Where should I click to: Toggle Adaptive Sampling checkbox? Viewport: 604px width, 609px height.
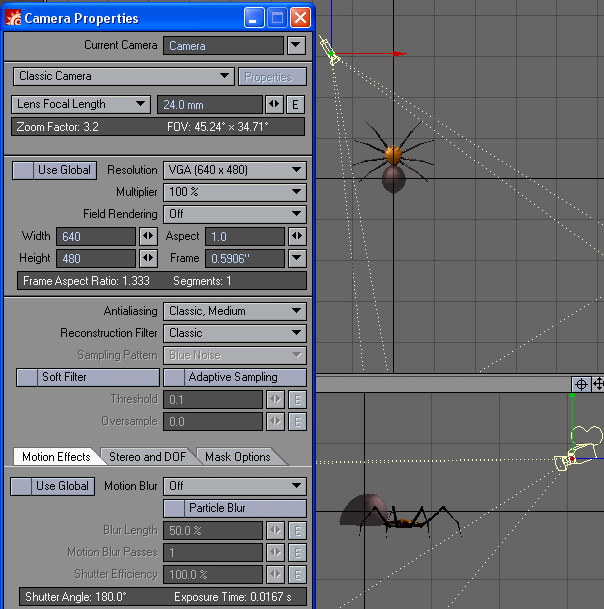(234, 377)
